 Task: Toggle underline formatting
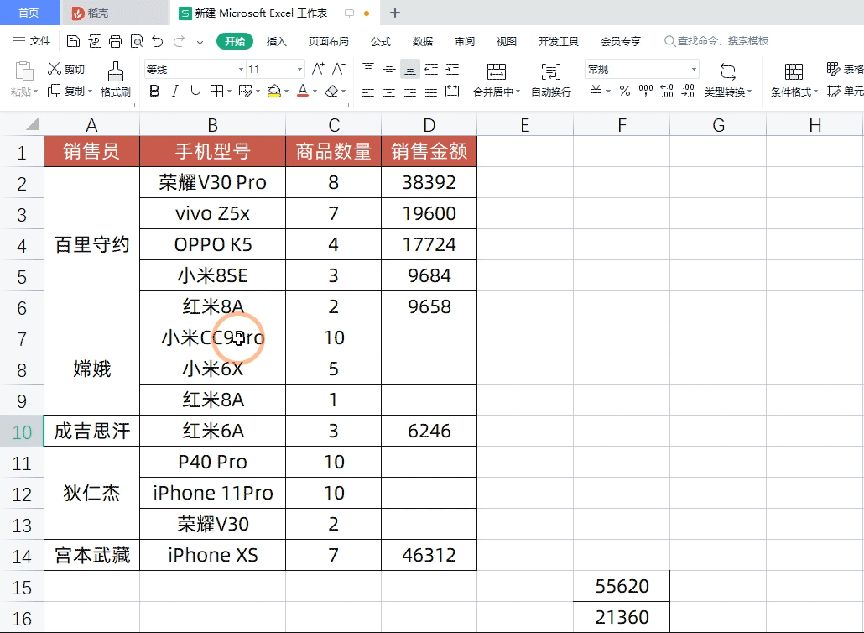click(x=195, y=91)
